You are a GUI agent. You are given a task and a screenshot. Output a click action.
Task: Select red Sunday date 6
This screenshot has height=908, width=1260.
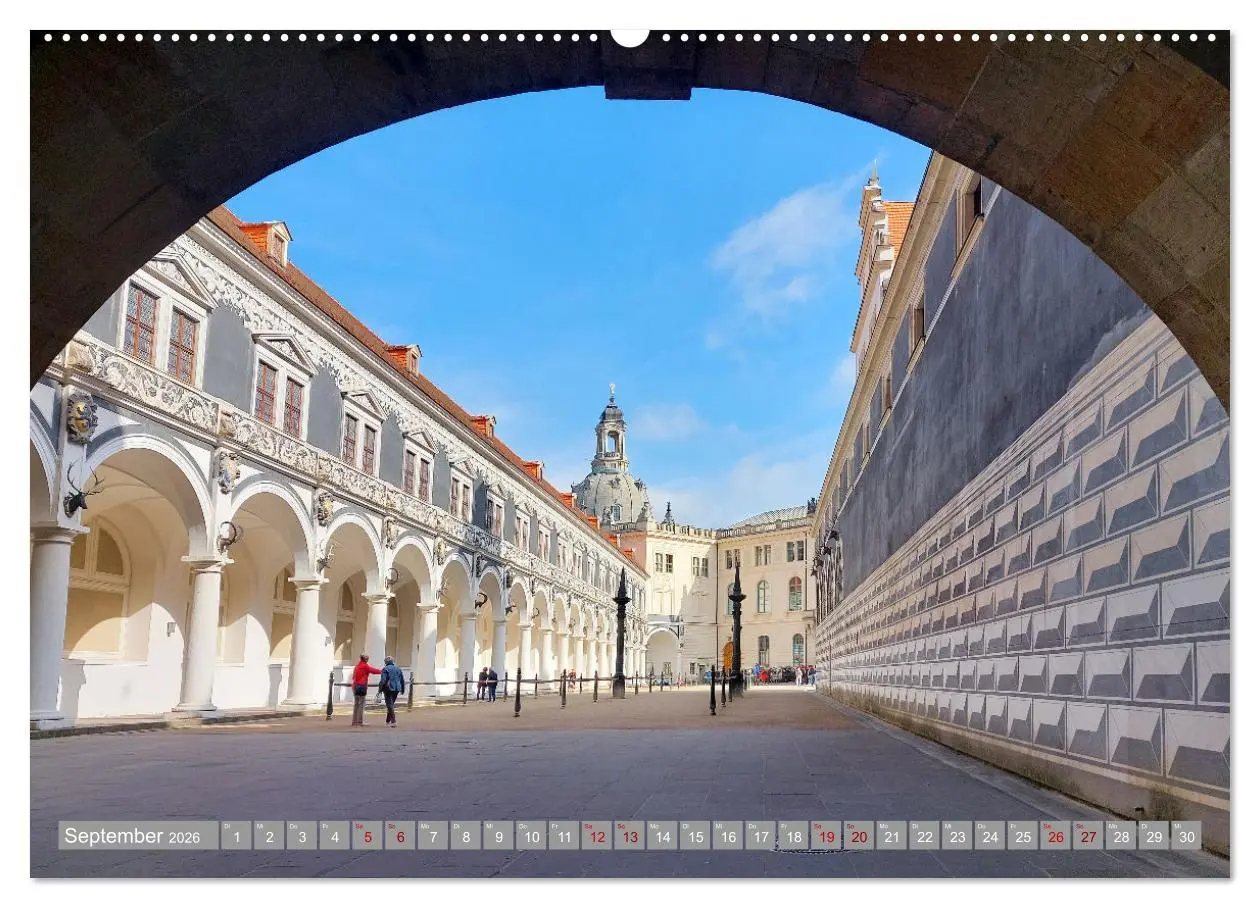[x=400, y=836]
